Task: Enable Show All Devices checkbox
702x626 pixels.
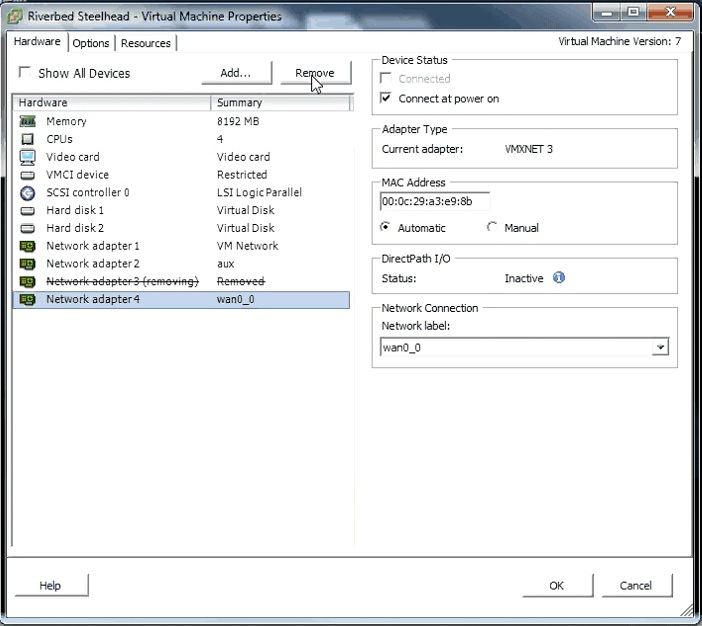Action: click(x=25, y=73)
